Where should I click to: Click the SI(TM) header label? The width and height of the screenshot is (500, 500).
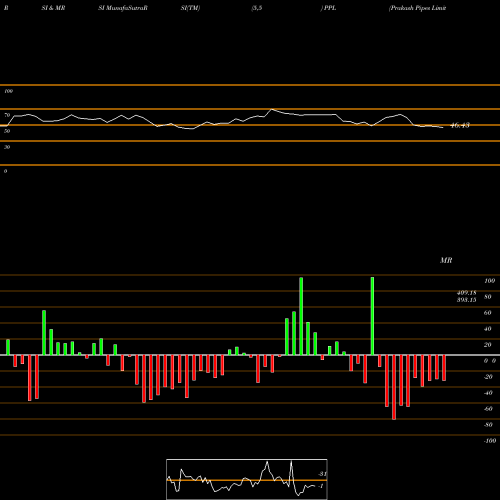(190, 8)
